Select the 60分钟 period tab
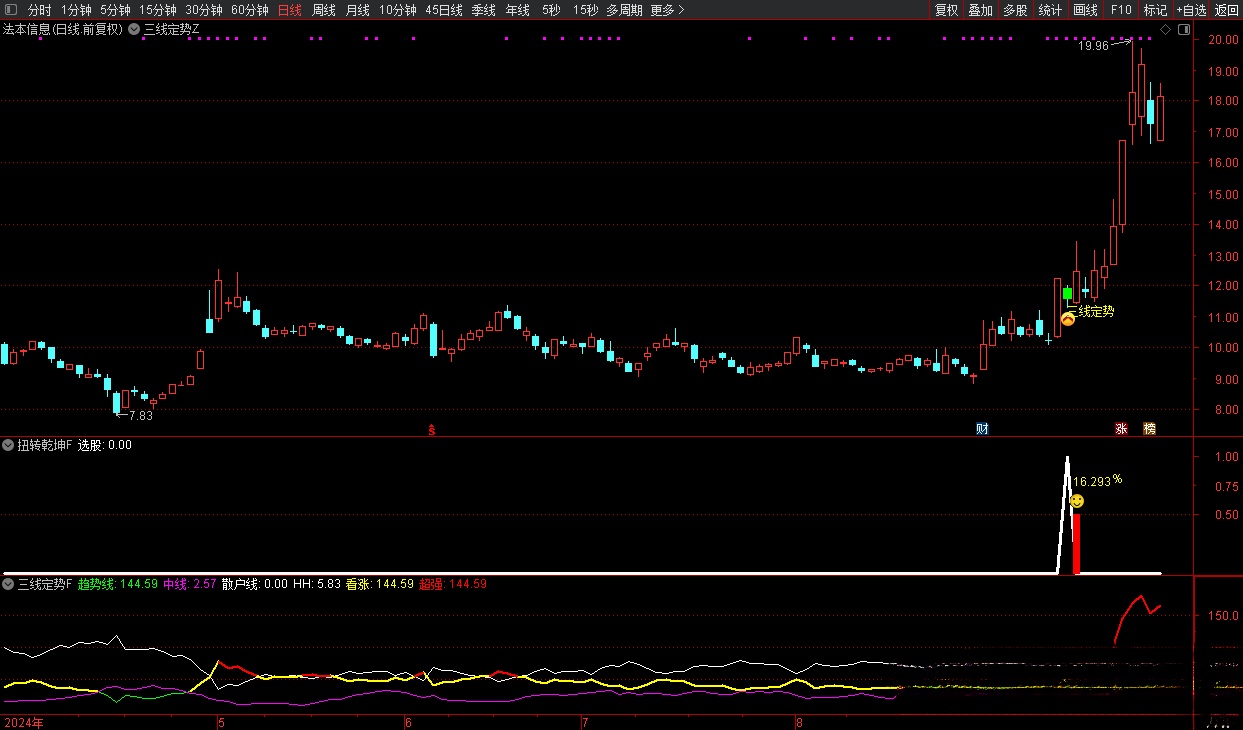Viewport: 1243px width, 730px height. 249,10
